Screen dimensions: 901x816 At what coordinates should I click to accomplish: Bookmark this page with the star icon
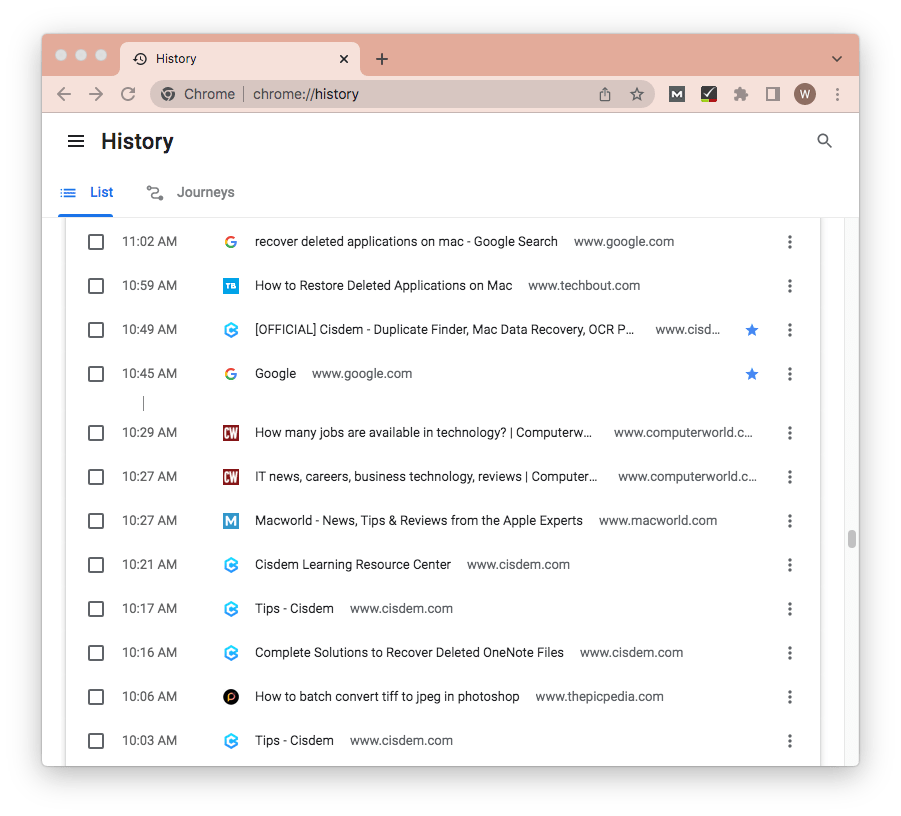637,94
